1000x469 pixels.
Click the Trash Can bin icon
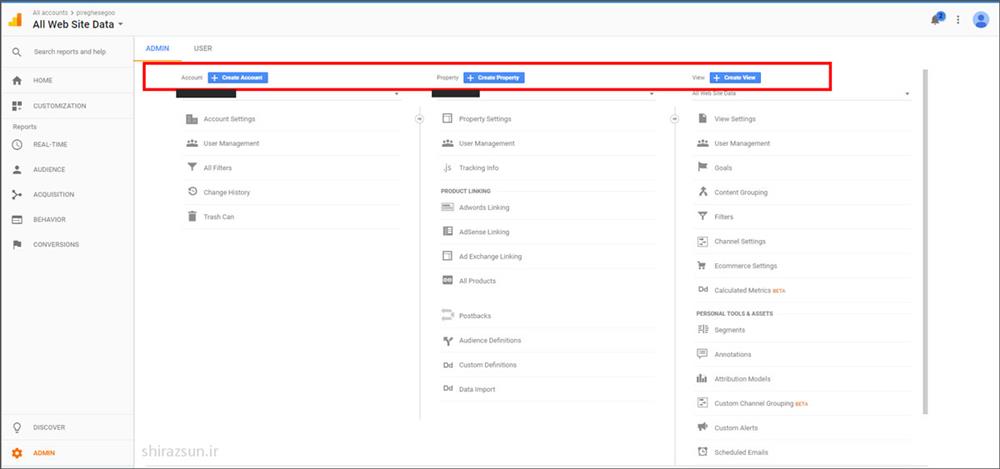point(192,217)
